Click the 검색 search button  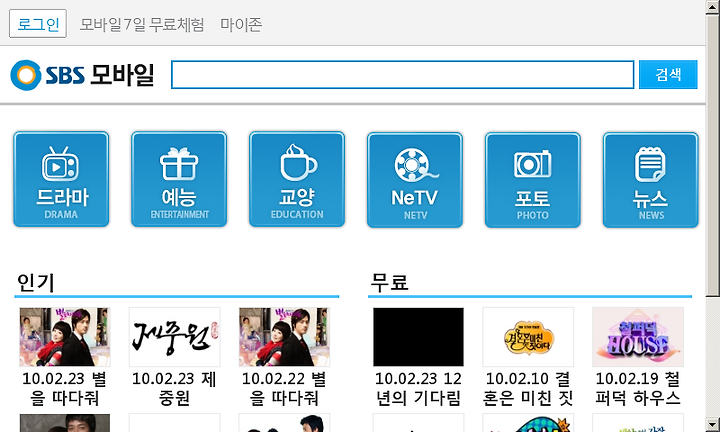(668, 74)
